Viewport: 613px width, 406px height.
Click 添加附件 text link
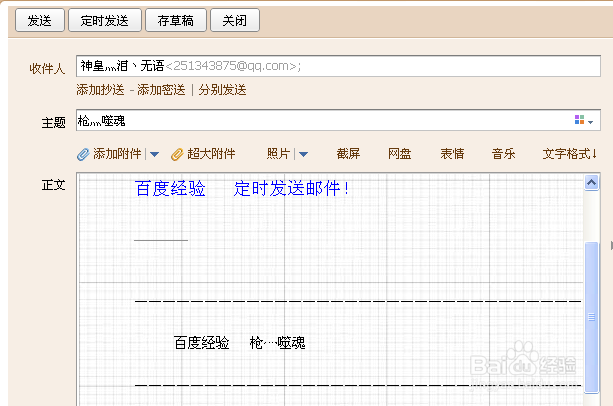click(x=117, y=154)
